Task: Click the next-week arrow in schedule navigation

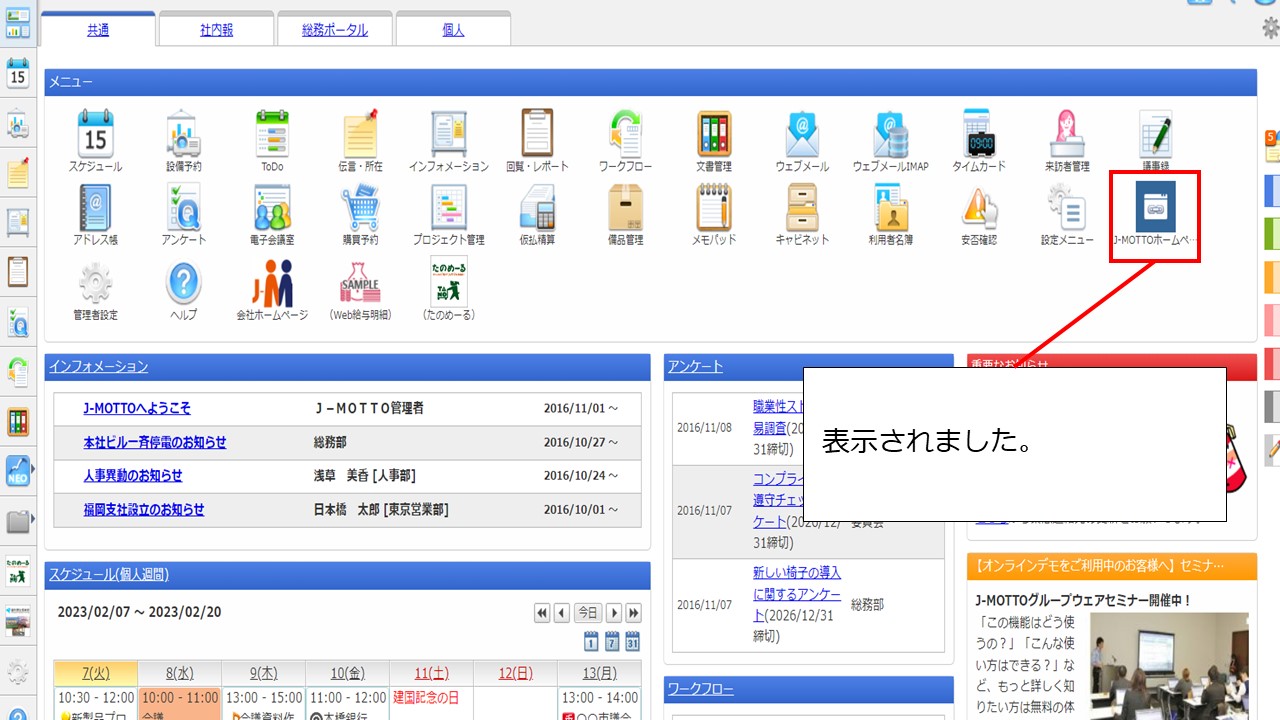Action: [614, 612]
